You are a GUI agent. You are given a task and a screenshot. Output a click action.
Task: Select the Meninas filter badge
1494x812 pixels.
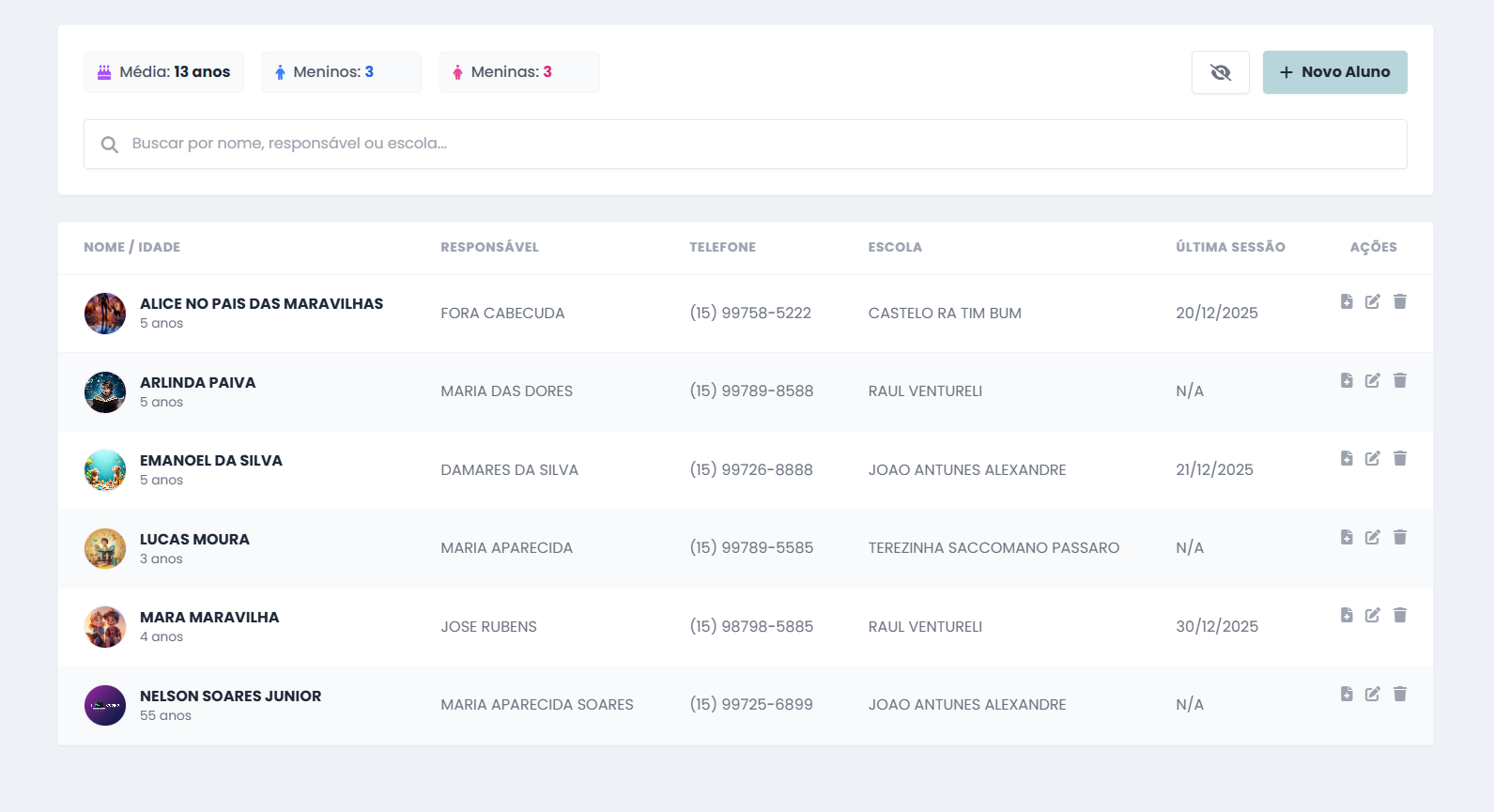click(518, 72)
